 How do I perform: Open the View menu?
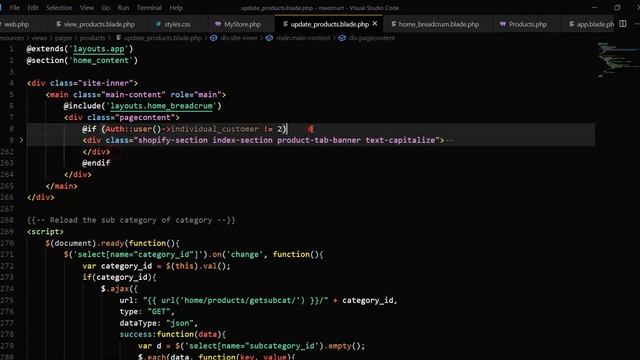87,8
